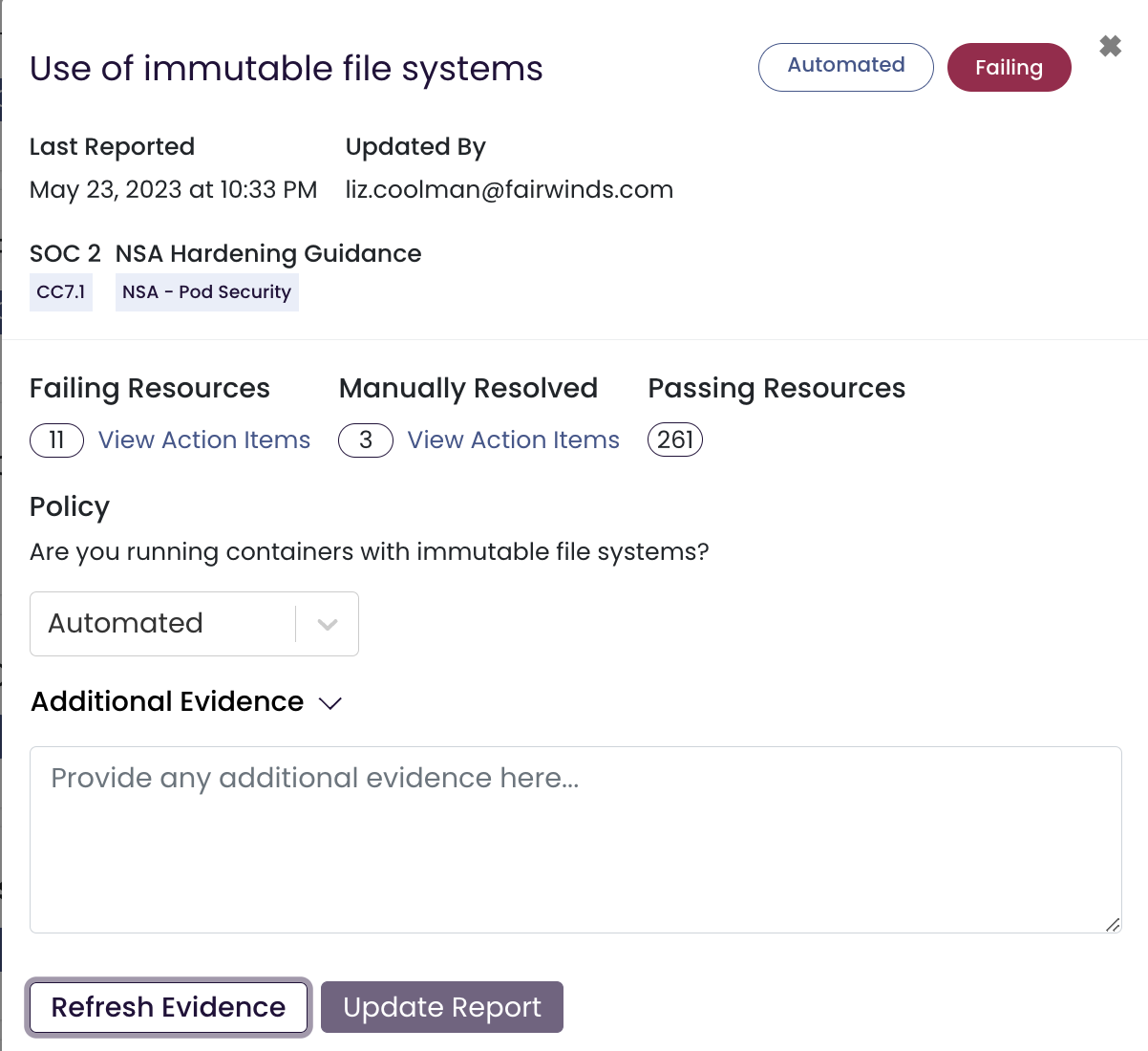Select the NSA Hardening Guidance section
Image resolution: width=1148 pixels, height=1051 pixels.
tap(267, 253)
